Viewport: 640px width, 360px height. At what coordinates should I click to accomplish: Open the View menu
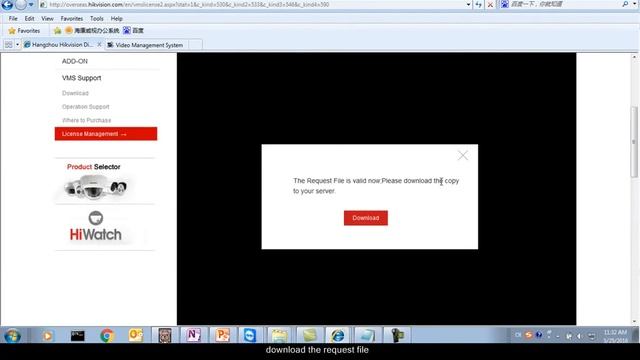[x=47, y=19]
